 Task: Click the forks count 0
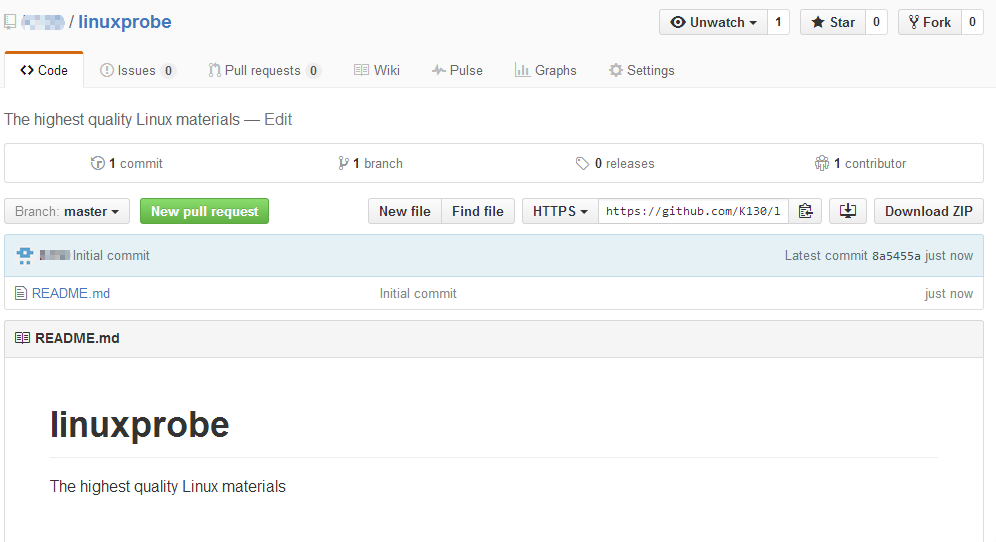point(972,22)
